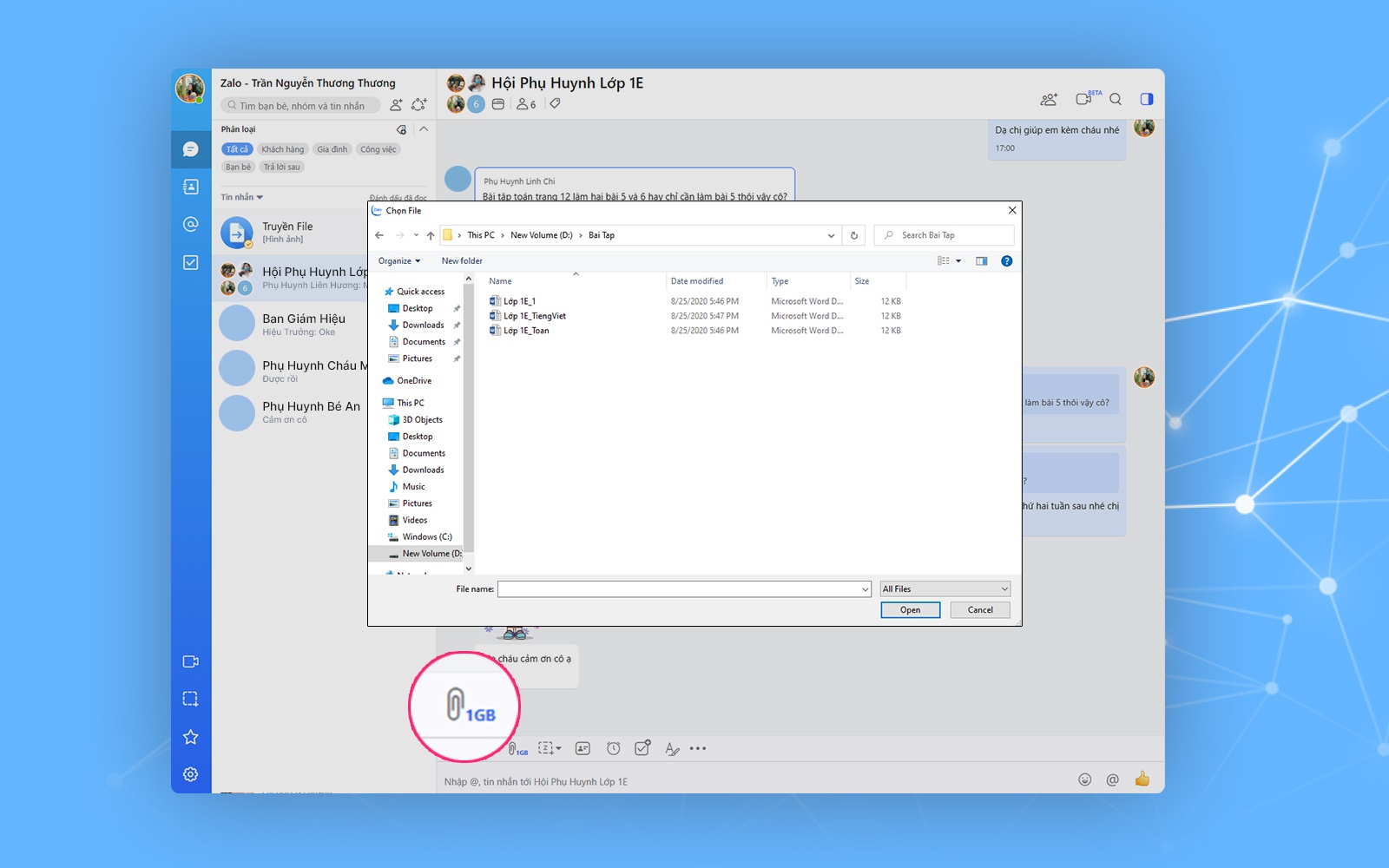Toggle the preview pane in file dialog
The width and height of the screenshot is (1389, 868).
(981, 261)
